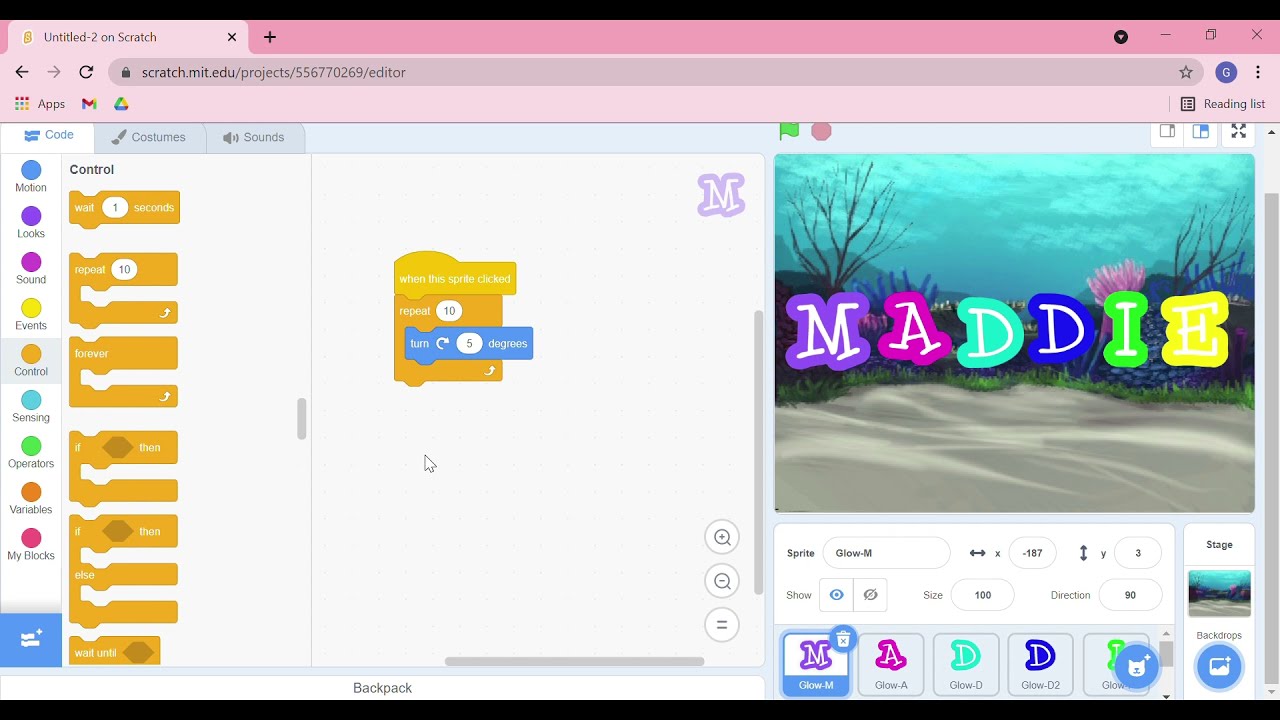1280x720 pixels.
Task: Open the Code tab
Action: coord(48,136)
